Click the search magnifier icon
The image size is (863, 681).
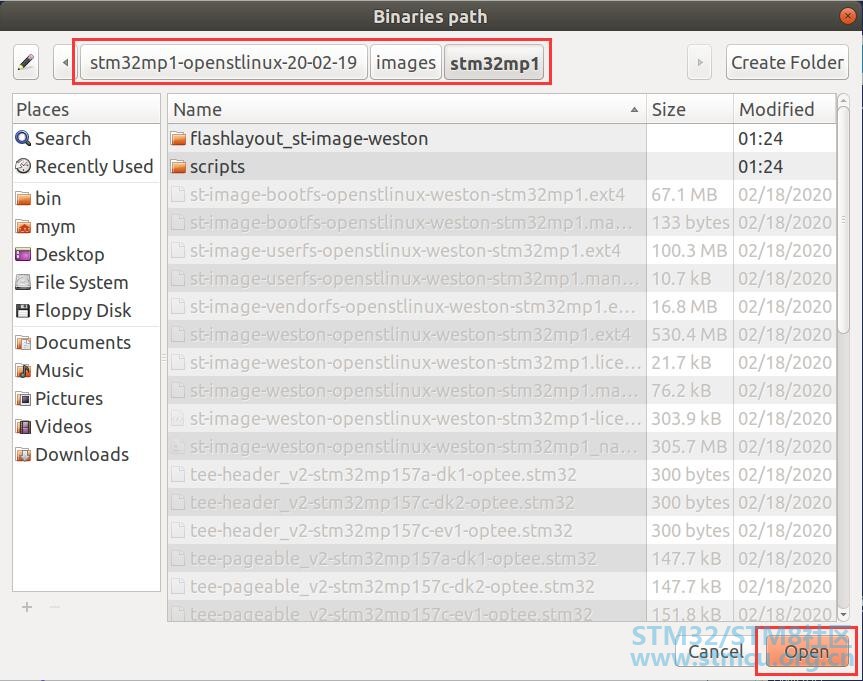(x=23, y=138)
